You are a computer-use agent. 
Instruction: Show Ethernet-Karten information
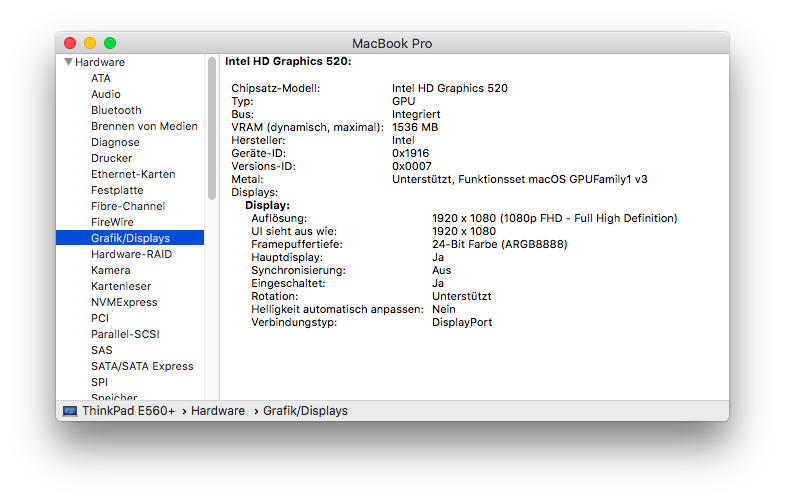pos(133,175)
